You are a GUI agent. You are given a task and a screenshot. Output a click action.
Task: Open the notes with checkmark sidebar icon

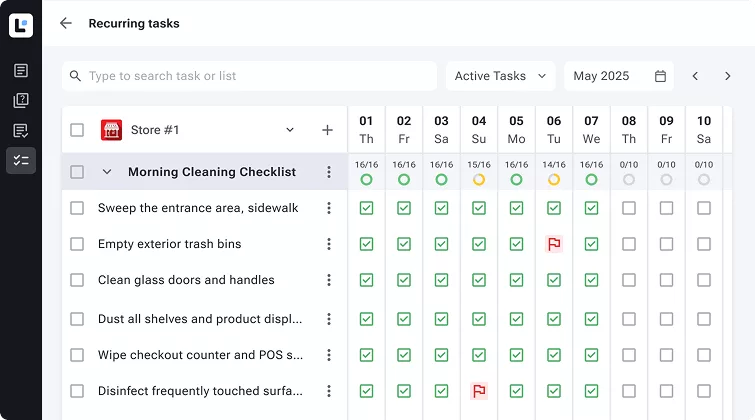21,131
